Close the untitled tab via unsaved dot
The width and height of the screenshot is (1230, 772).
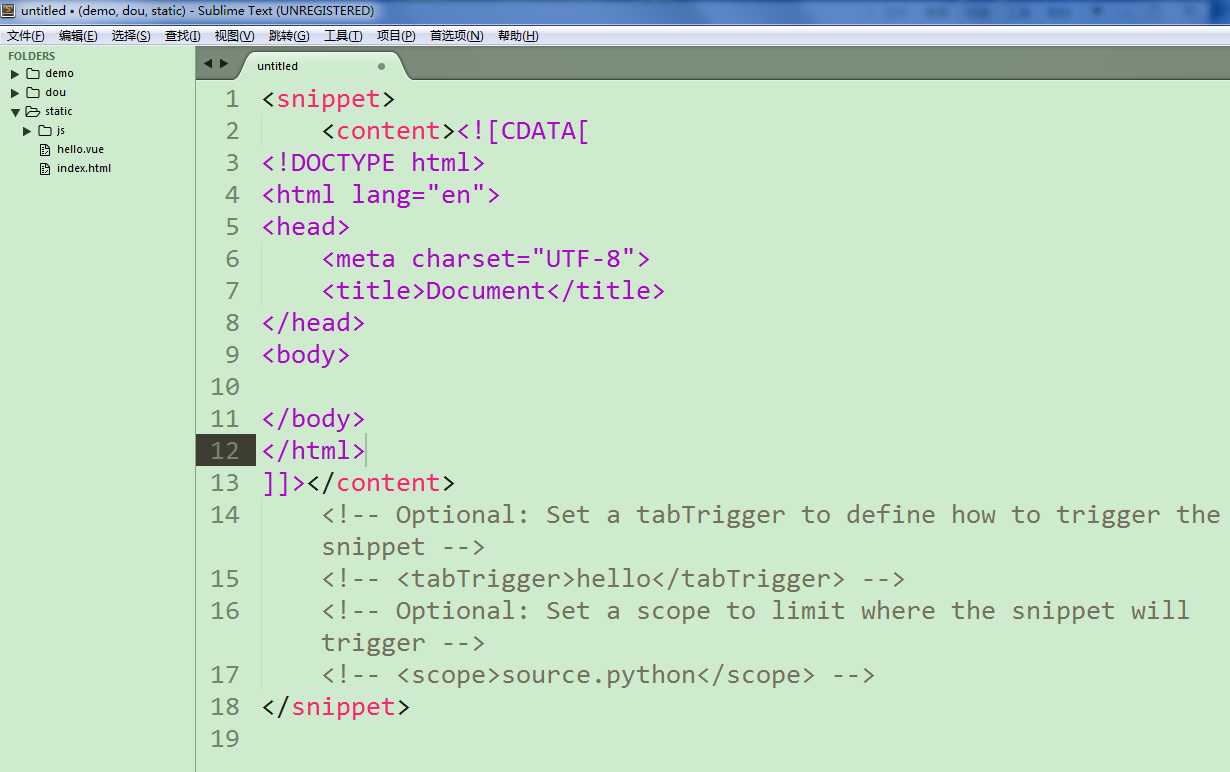point(381,66)
